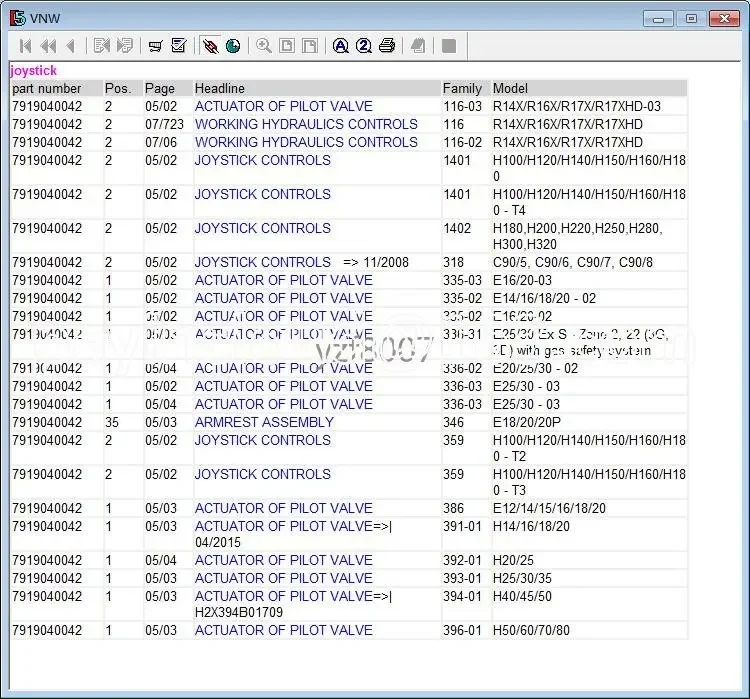Click the 'Model' column header

[510, 88]
